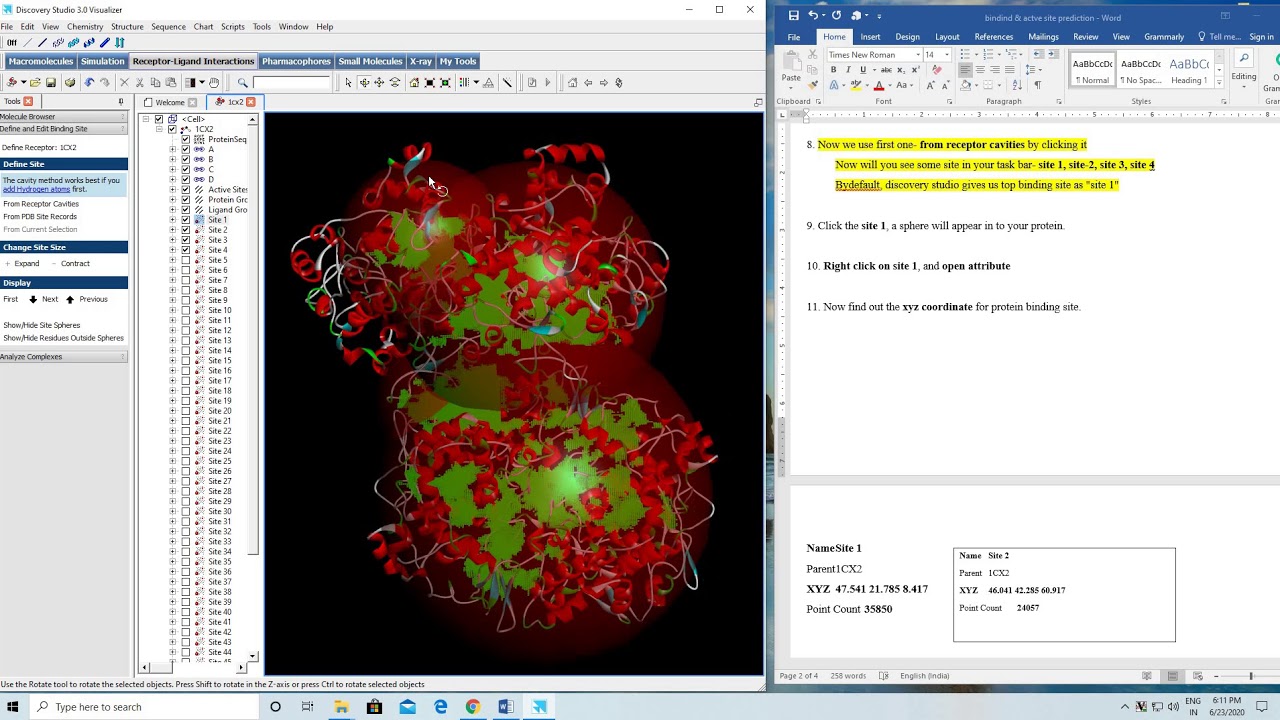Open Microsoft Edge from the taskbar

click(x=440, y=707)
